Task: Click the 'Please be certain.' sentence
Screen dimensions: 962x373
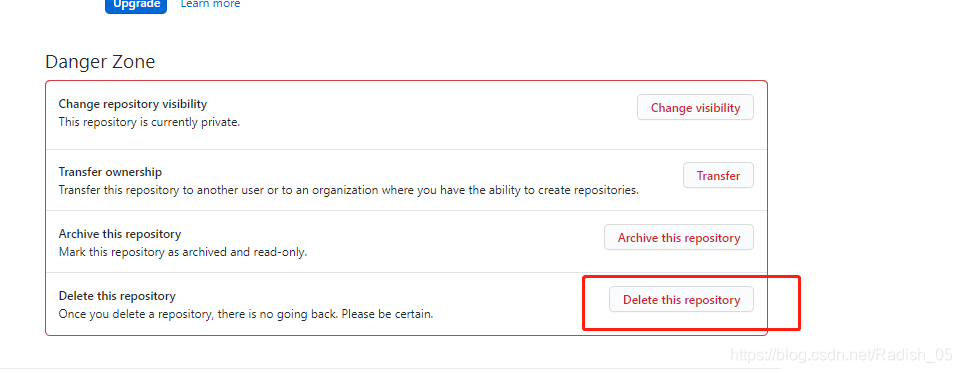Action: tap(387, 314)
